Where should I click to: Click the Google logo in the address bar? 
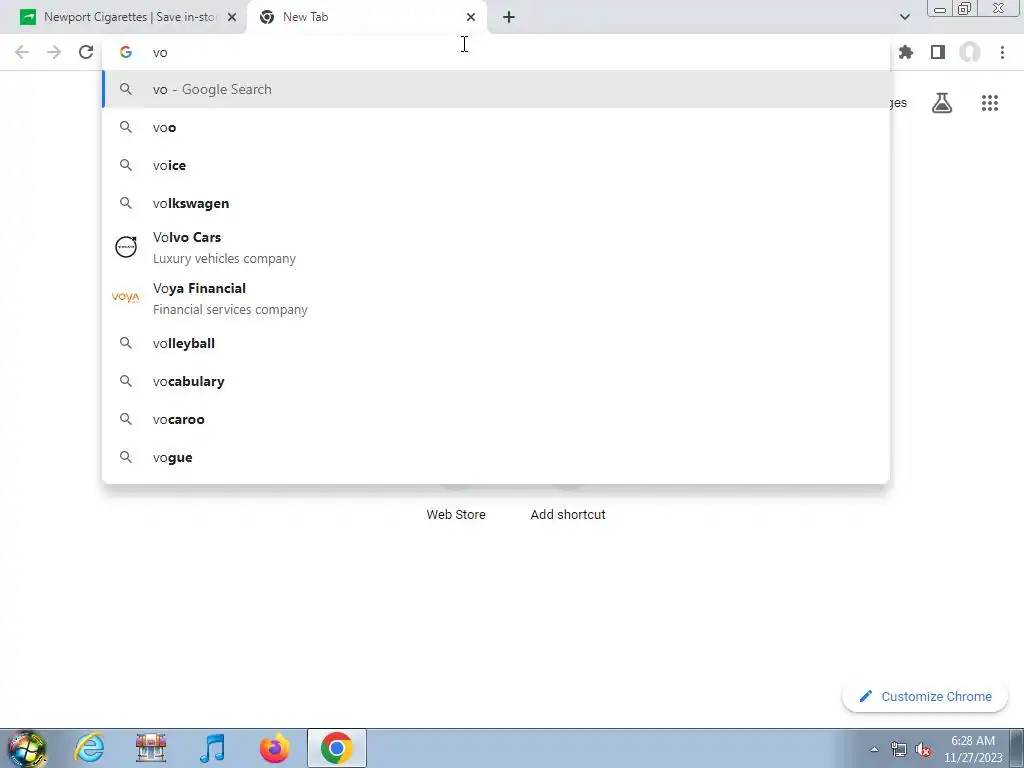pos(125,52)
